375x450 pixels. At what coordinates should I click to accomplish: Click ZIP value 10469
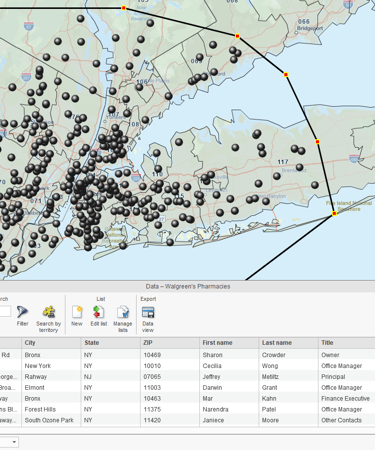(x=152, y=355)
